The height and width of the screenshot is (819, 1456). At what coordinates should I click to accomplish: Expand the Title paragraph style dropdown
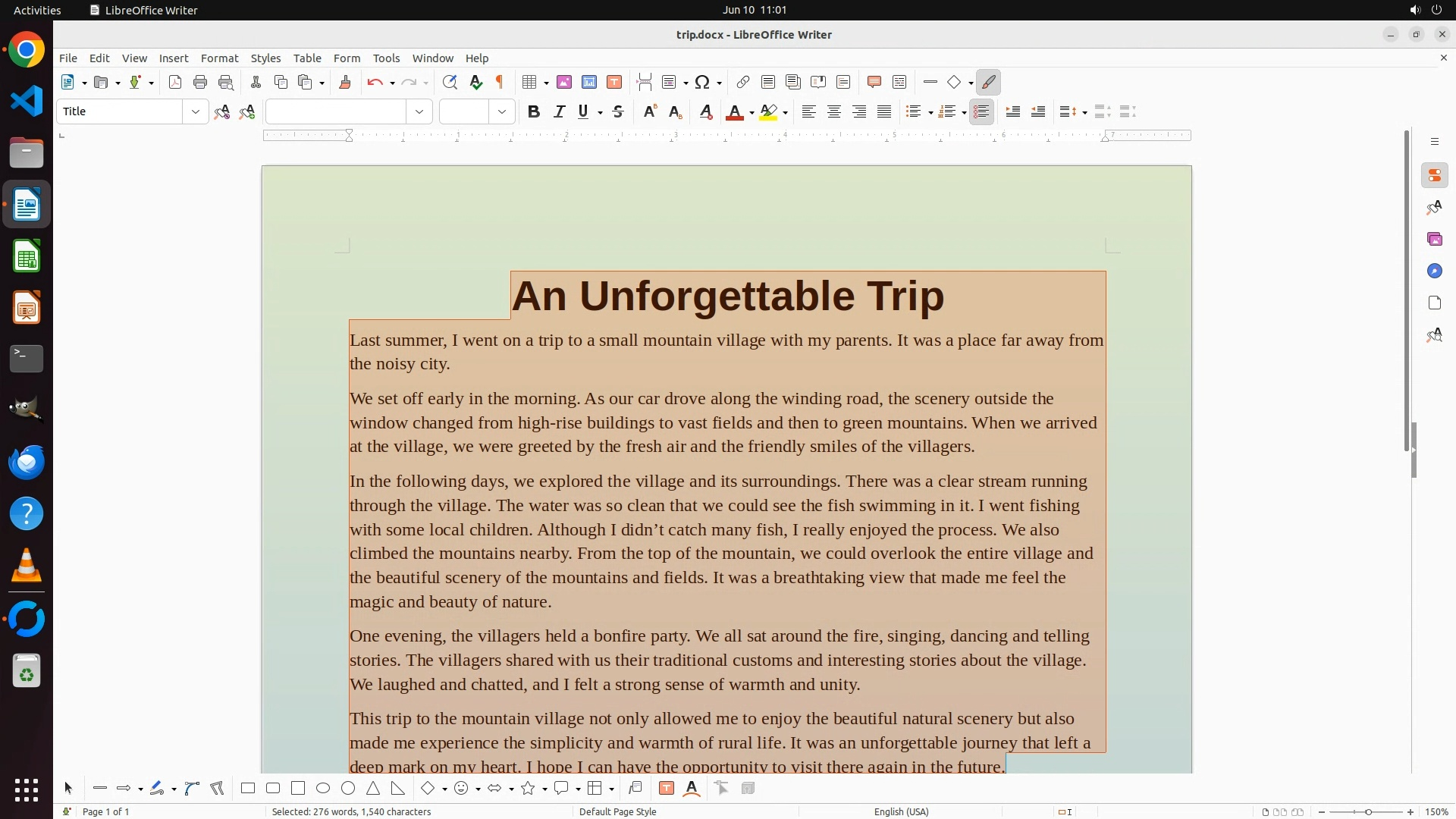[x=196, y=112]
